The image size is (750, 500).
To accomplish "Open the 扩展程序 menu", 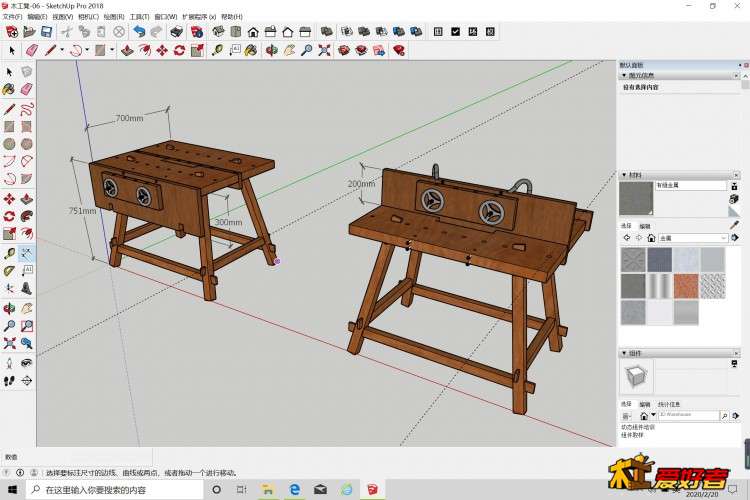I will 199,17.
